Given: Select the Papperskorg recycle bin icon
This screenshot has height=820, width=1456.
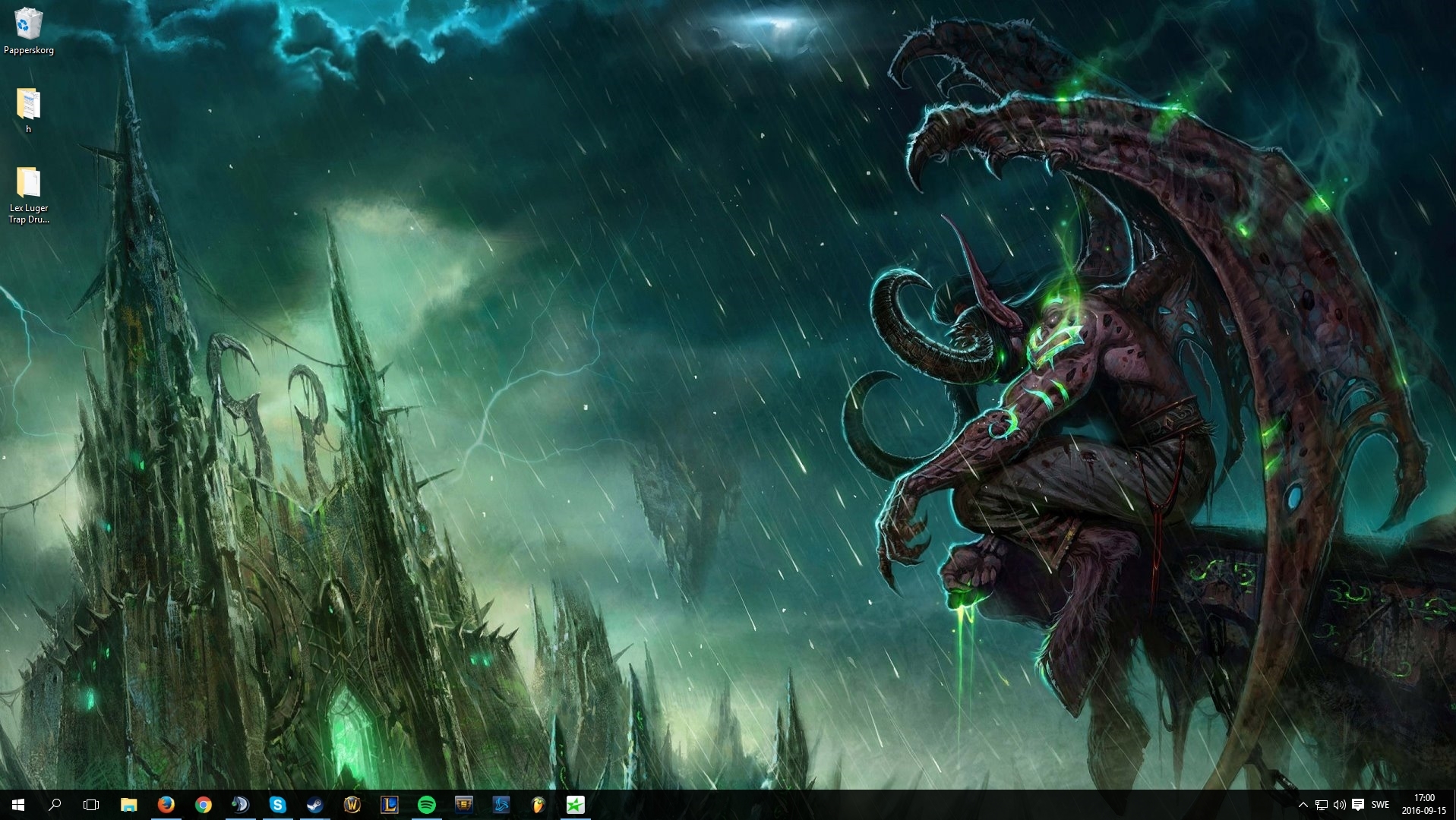Looking at the screenshot, I should tap(29, 31).
